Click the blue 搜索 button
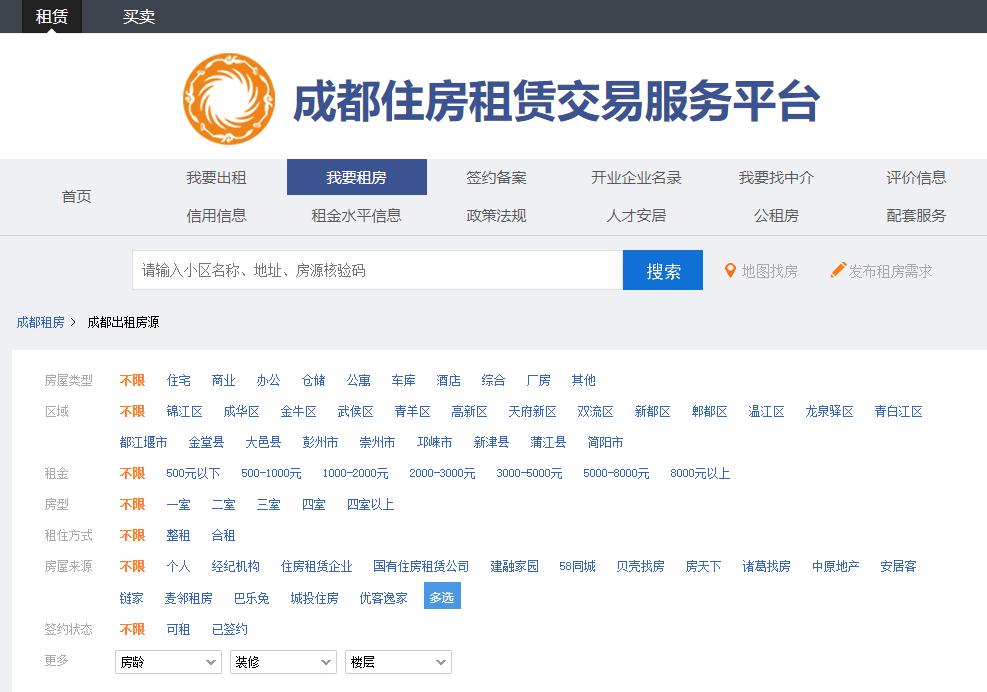This screenshot has width=987, height=692. coord(662,270)
